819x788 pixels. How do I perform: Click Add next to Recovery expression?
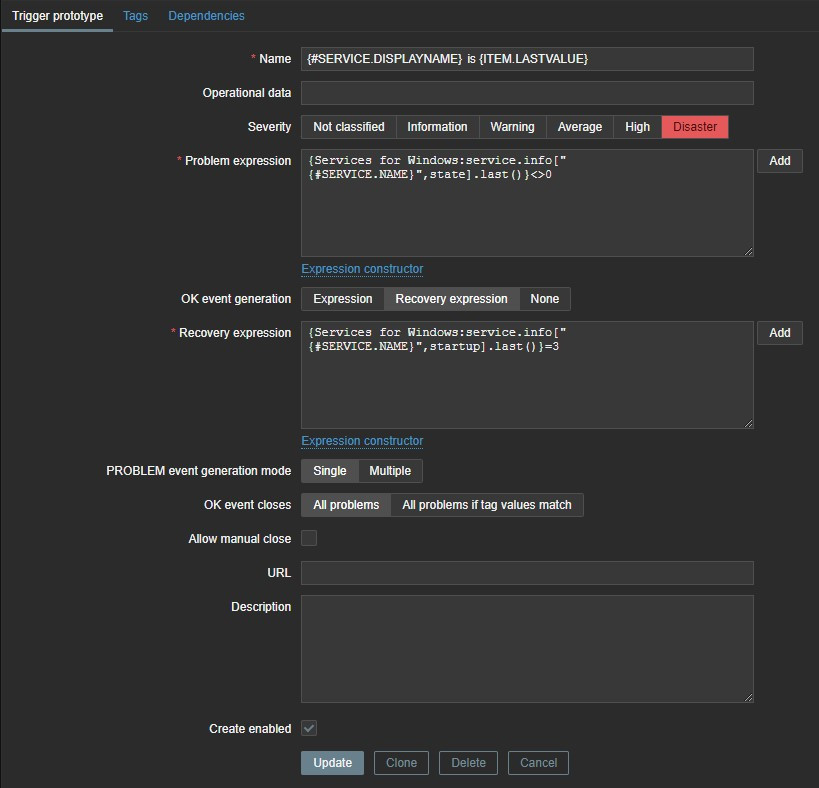click(779, 333)
